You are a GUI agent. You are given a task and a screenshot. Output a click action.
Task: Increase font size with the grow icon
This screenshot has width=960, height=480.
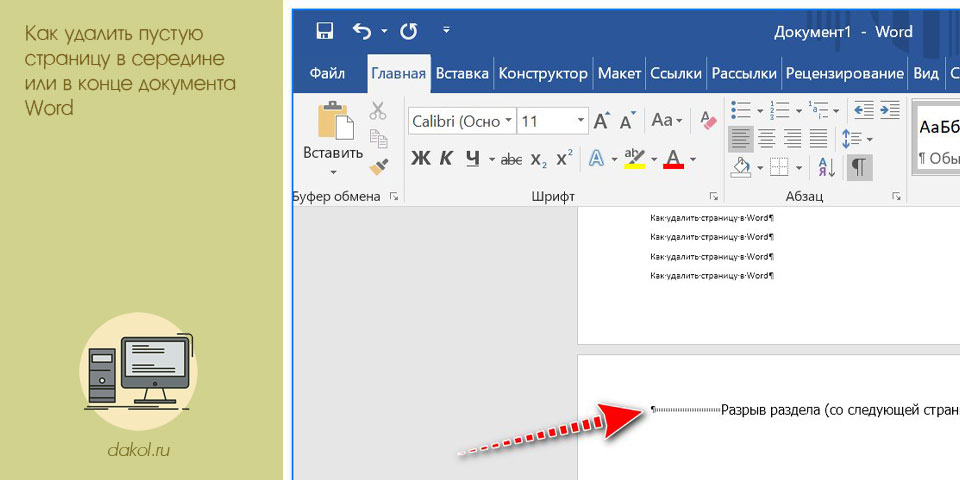pyautogui.click(x=601, y=121)
